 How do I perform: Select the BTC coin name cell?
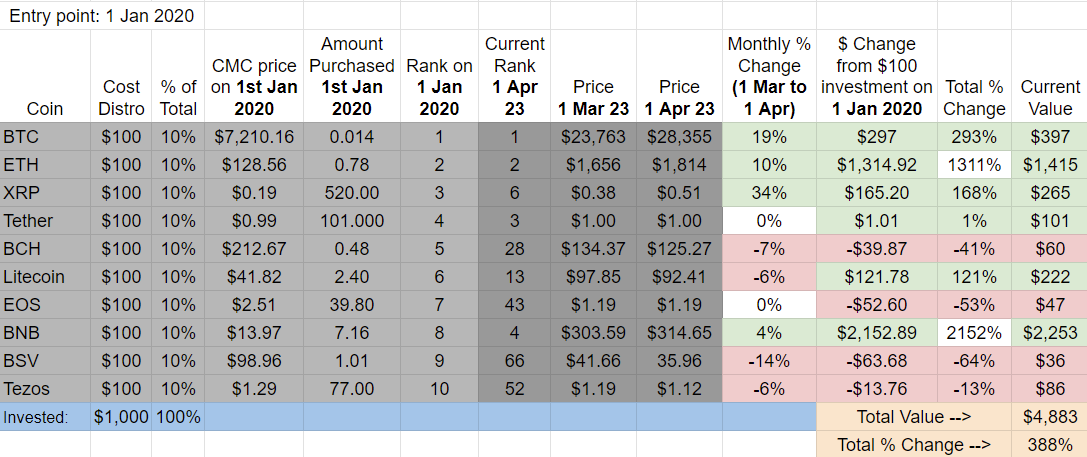point(45,137)
